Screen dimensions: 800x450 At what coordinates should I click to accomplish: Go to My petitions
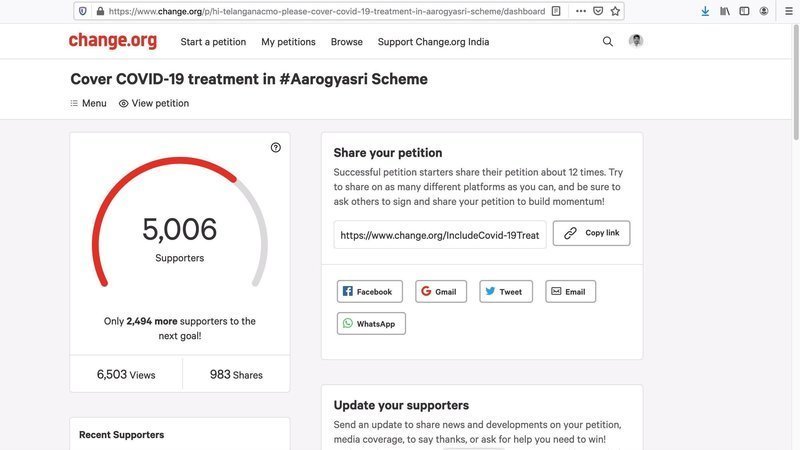288,42
